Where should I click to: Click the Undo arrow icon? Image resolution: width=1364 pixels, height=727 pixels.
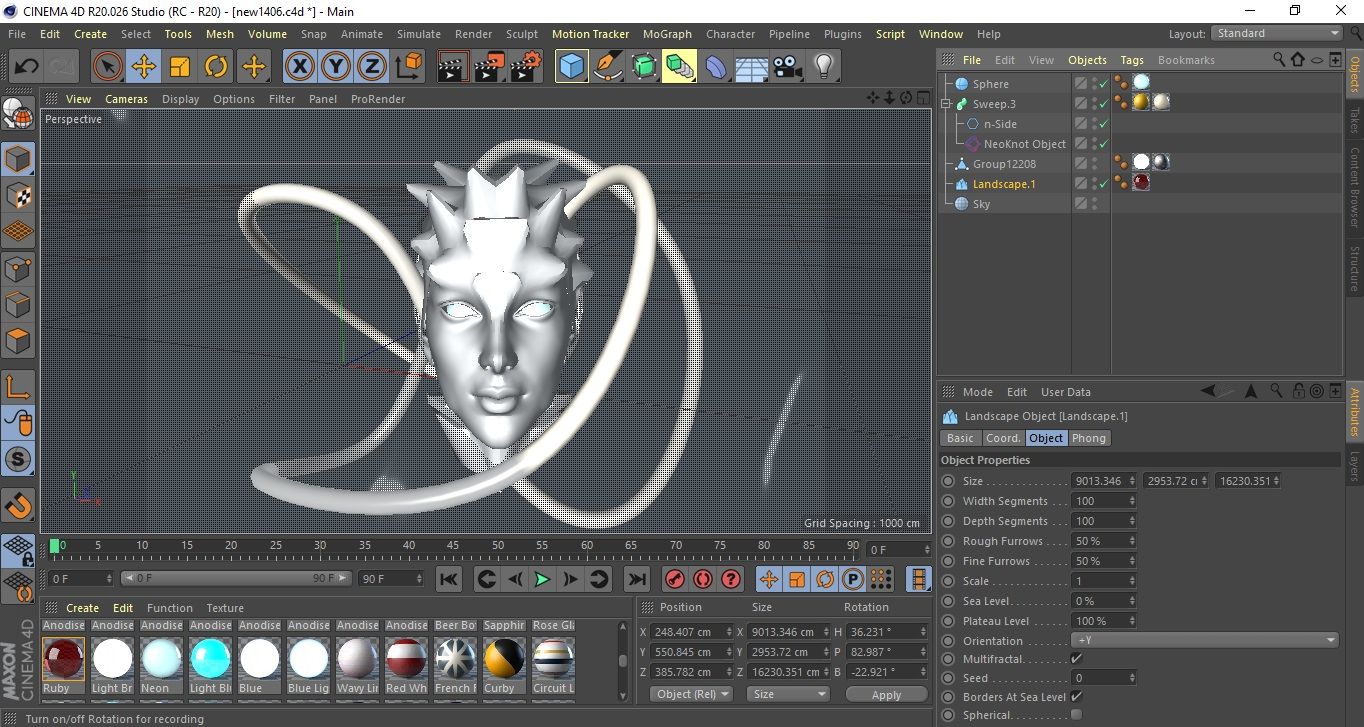pos(27,67)
